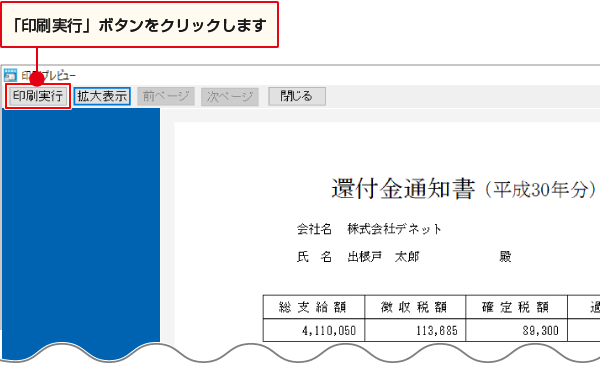The image size is (600, 365).
Task: Click the 総支給額 column header
Action: pos(313,307)
